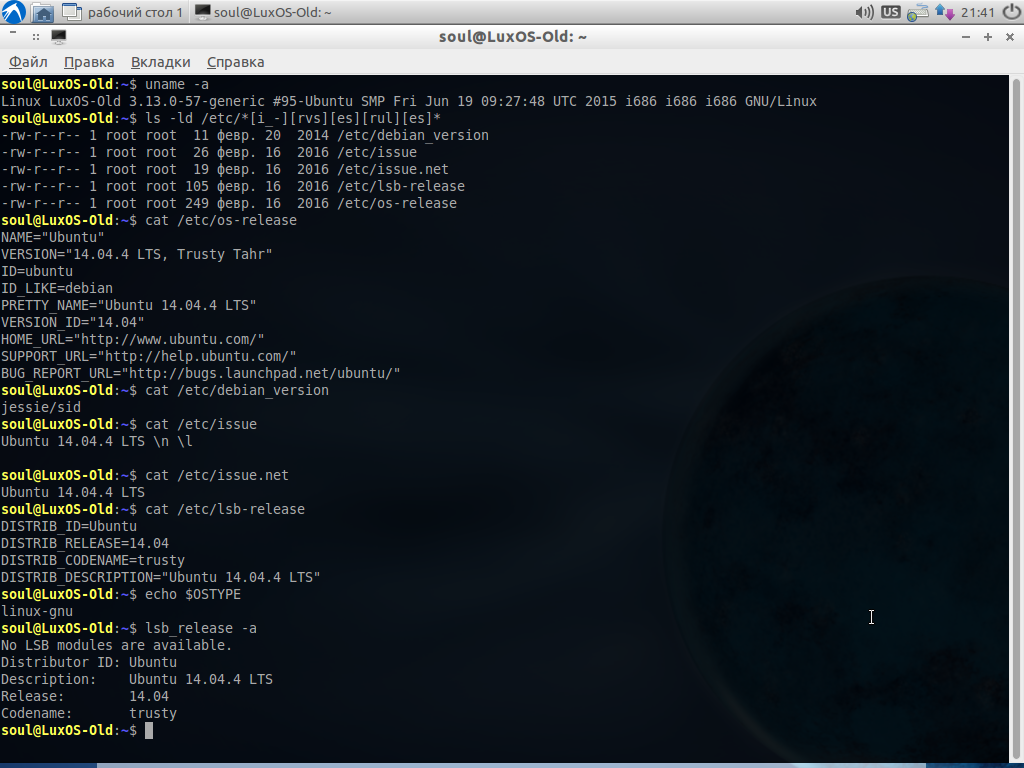Click the DISTRIB_DESCRIPTION line
Viewport: 1024px width, 768px height.
[161, 577]
